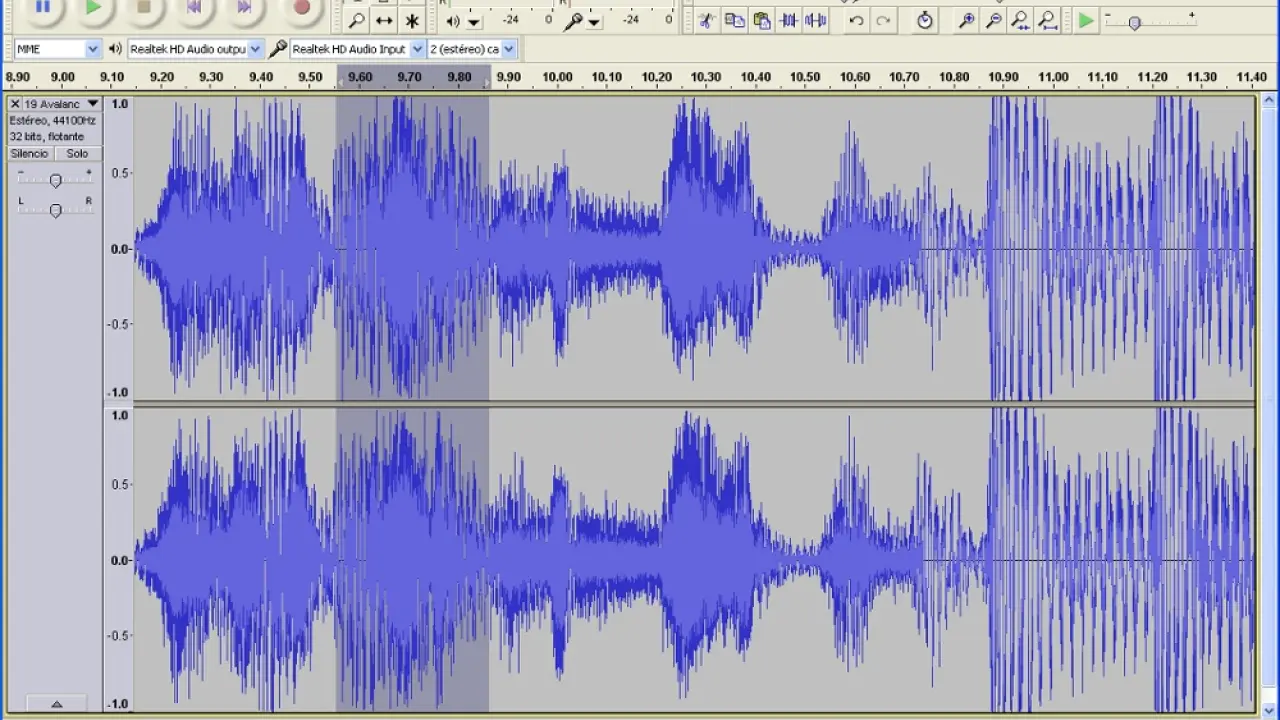The width and height of the screenshot is (1280, 720).
Task: Undo the last action
Action: point(856,20)
